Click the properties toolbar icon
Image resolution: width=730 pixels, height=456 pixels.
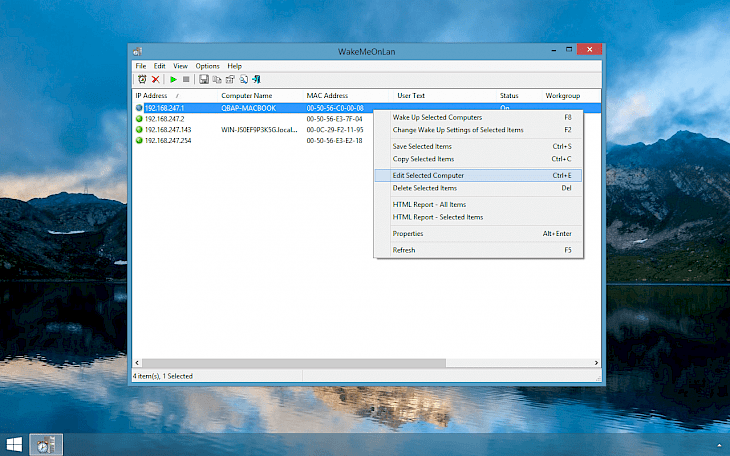[x=230, y=79]
